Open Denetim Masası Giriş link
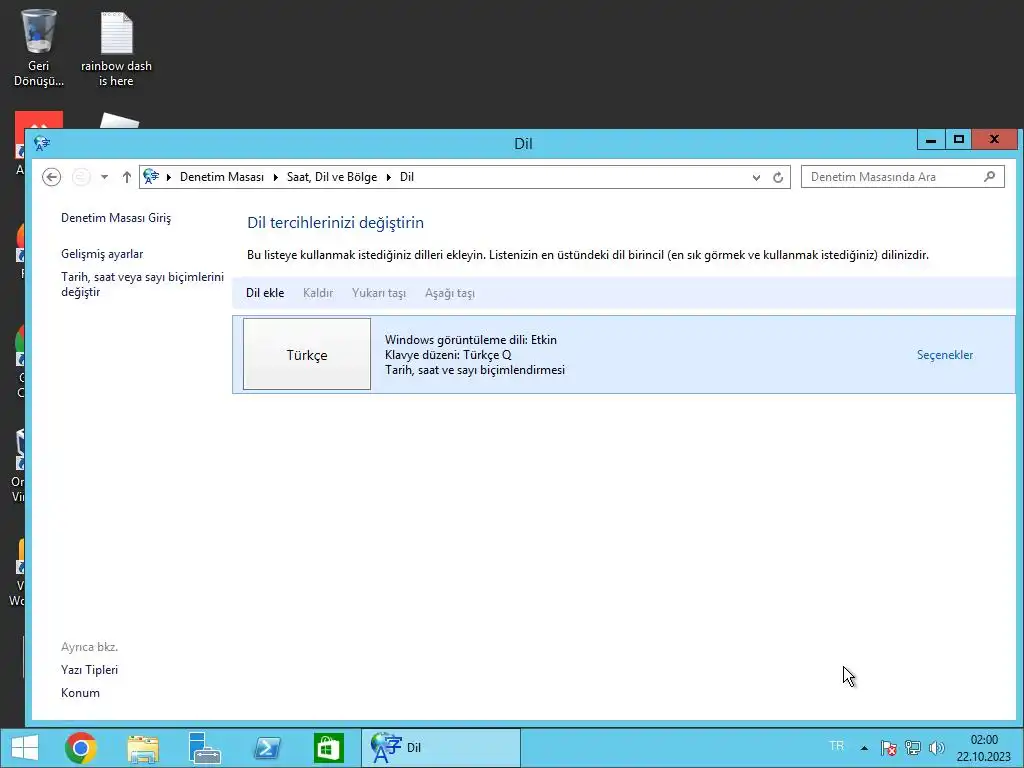 coord(116,218)
